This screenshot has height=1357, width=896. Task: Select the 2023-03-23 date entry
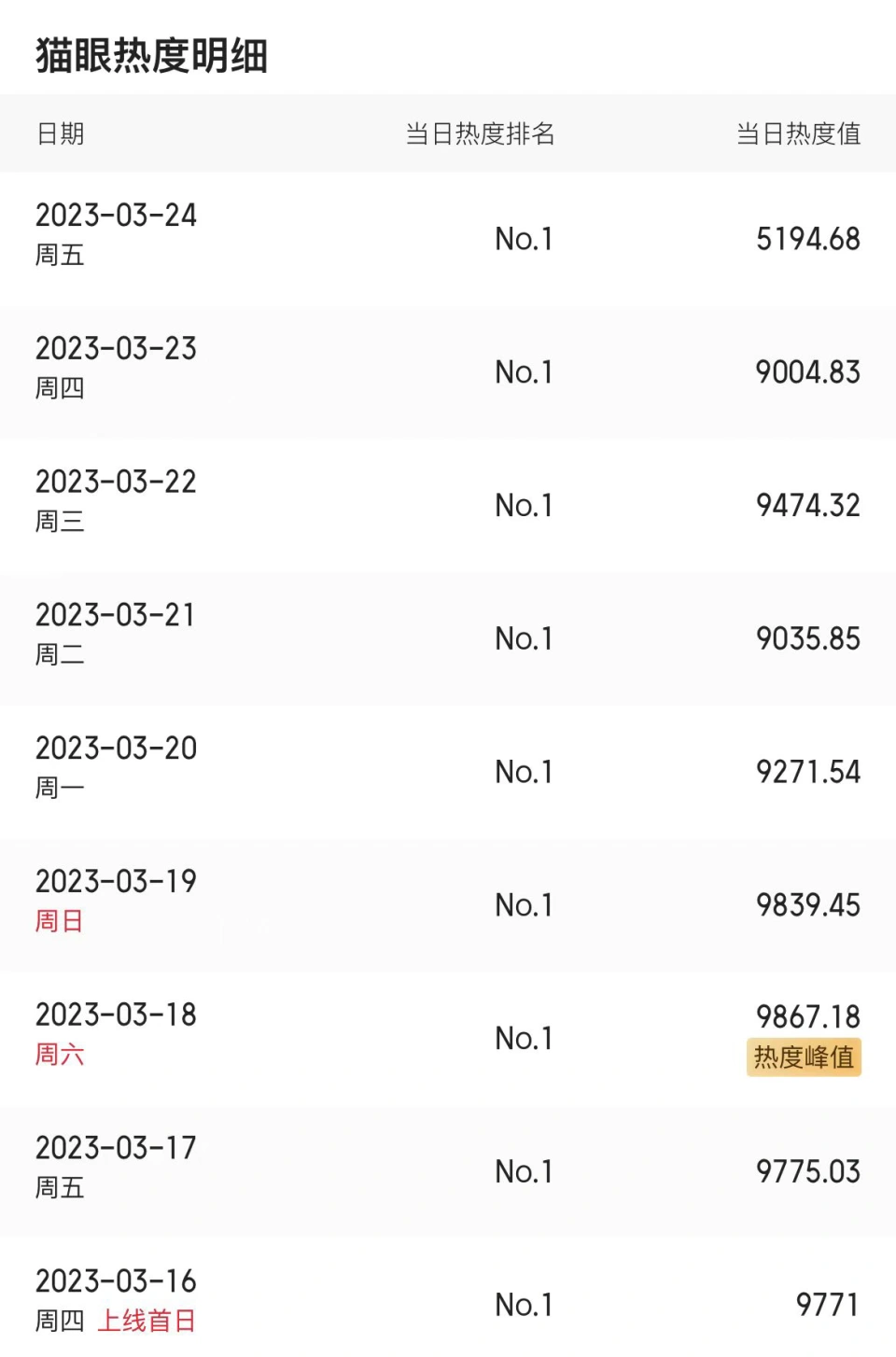(116, 349)
